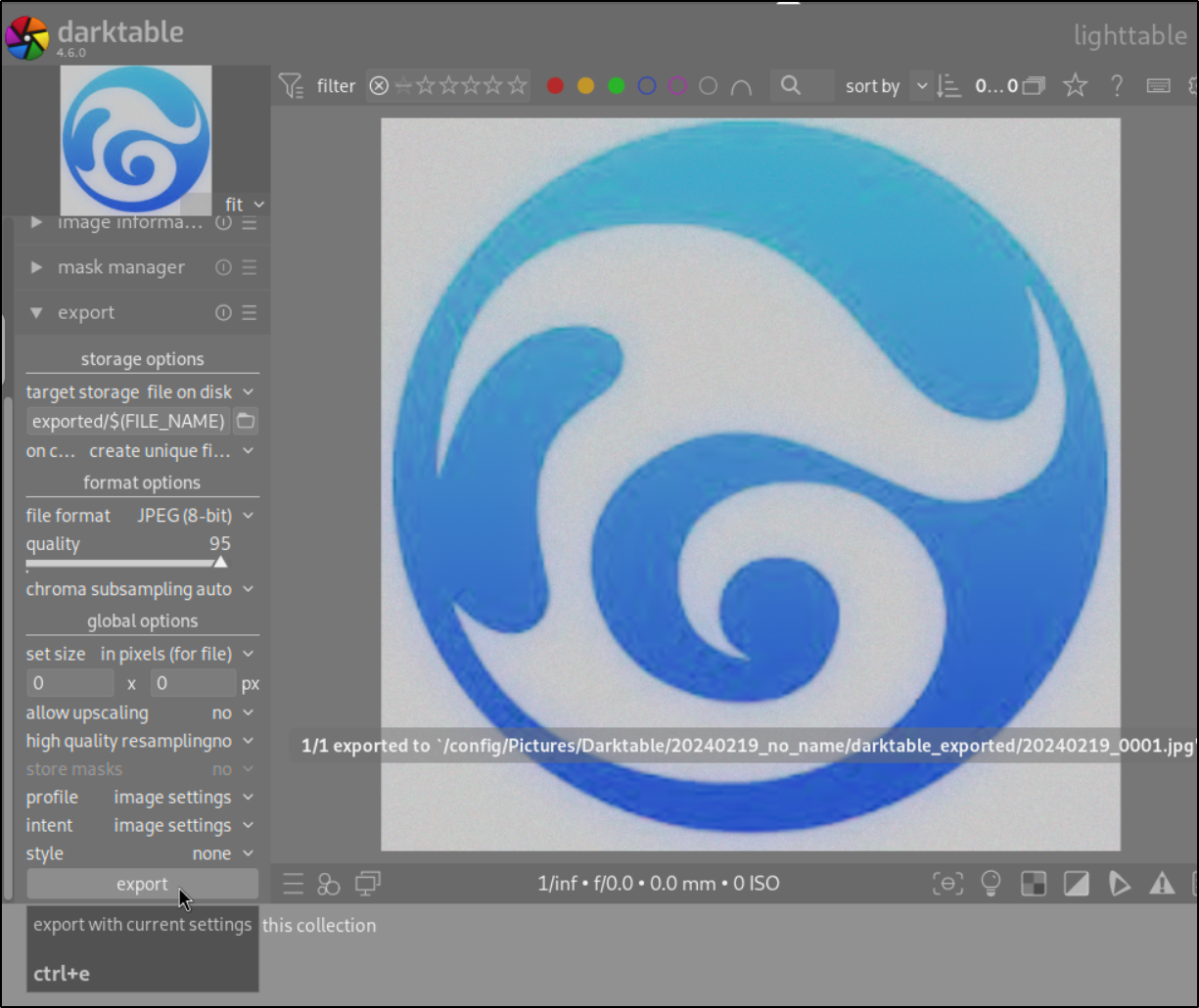
Task: Toggle color label union/intersection operator
Action: pyautogui.click(x=741, y=87)
